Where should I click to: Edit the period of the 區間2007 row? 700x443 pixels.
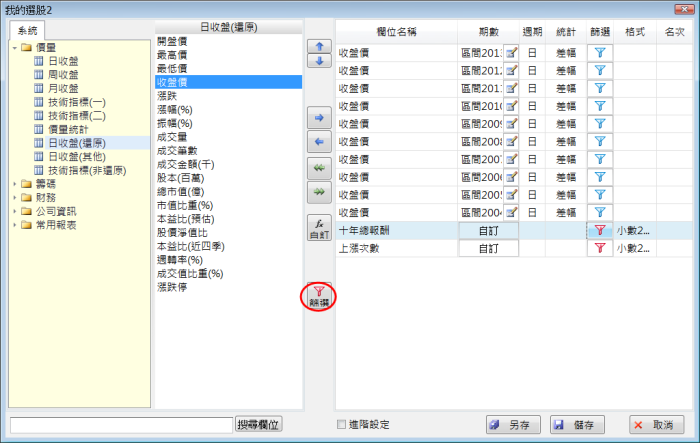click(x=511, y=159)
